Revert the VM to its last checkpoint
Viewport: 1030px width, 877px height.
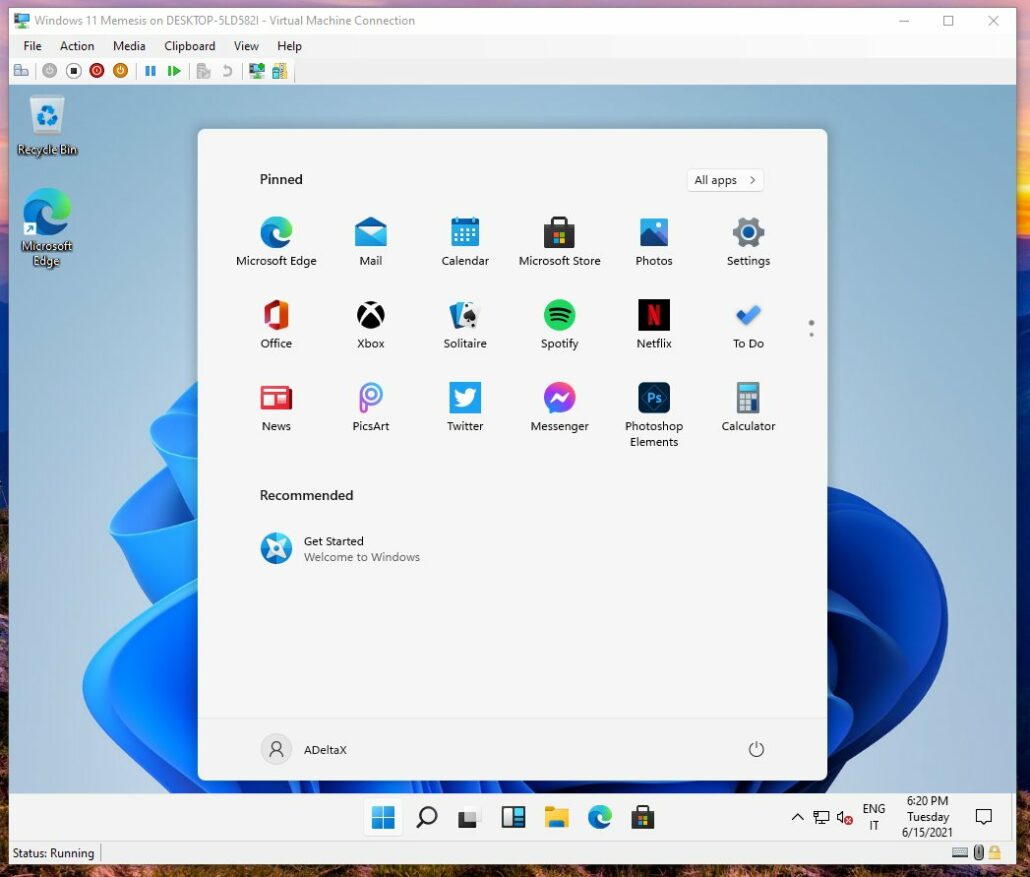pos(225,70)
